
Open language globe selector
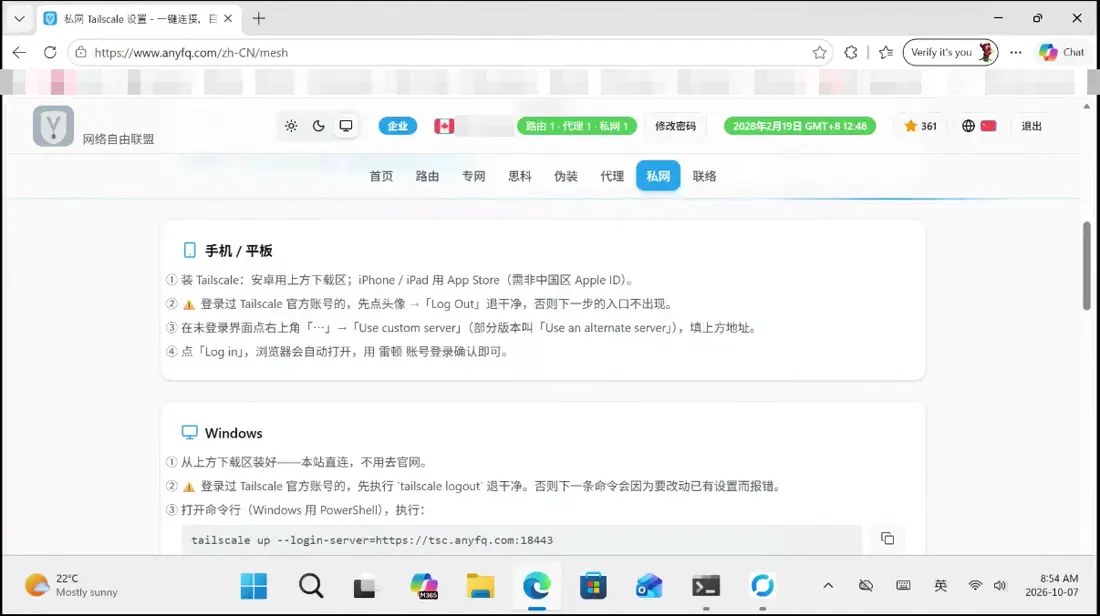click(968, 126)
